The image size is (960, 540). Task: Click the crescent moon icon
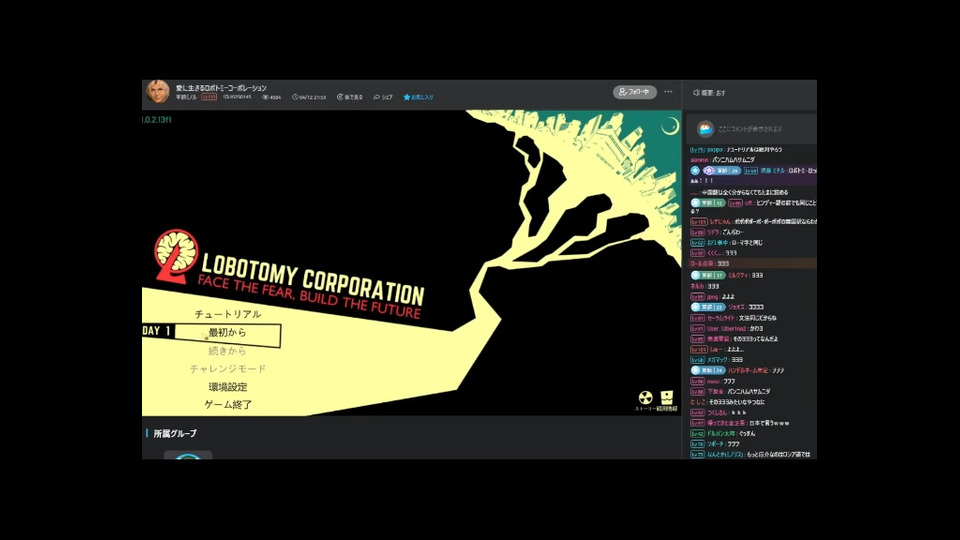click(x=670, y=126)
